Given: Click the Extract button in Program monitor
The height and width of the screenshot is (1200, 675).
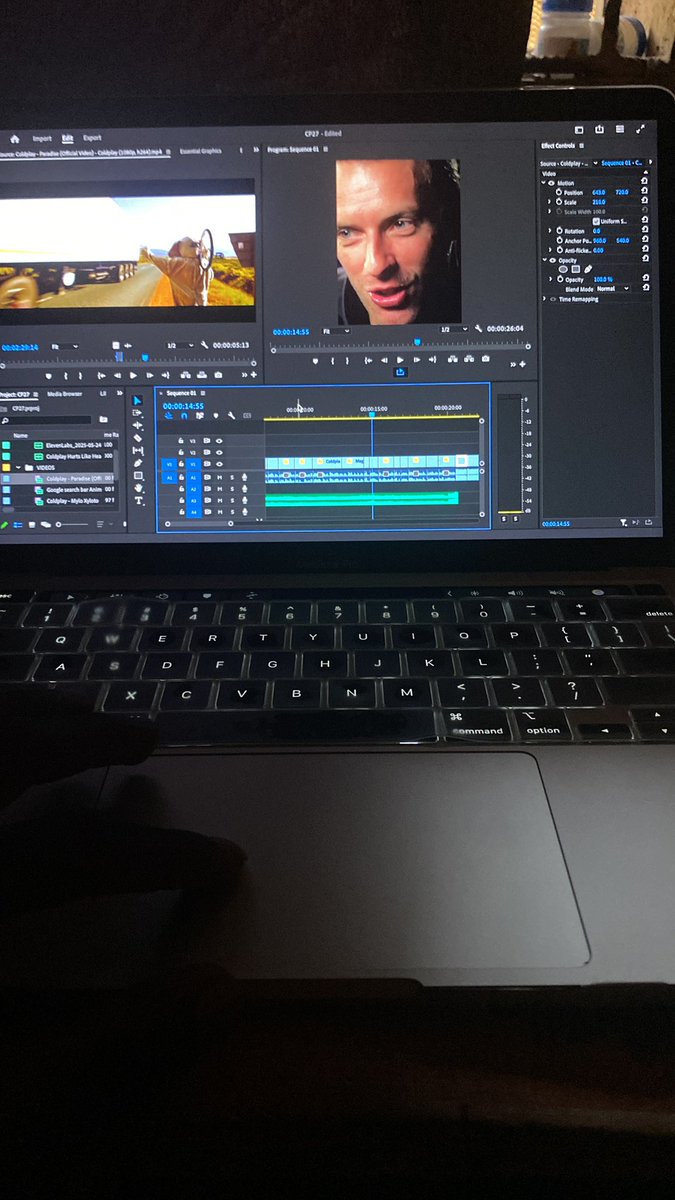Looking at the screenshot, I should (x=469, y=359).
